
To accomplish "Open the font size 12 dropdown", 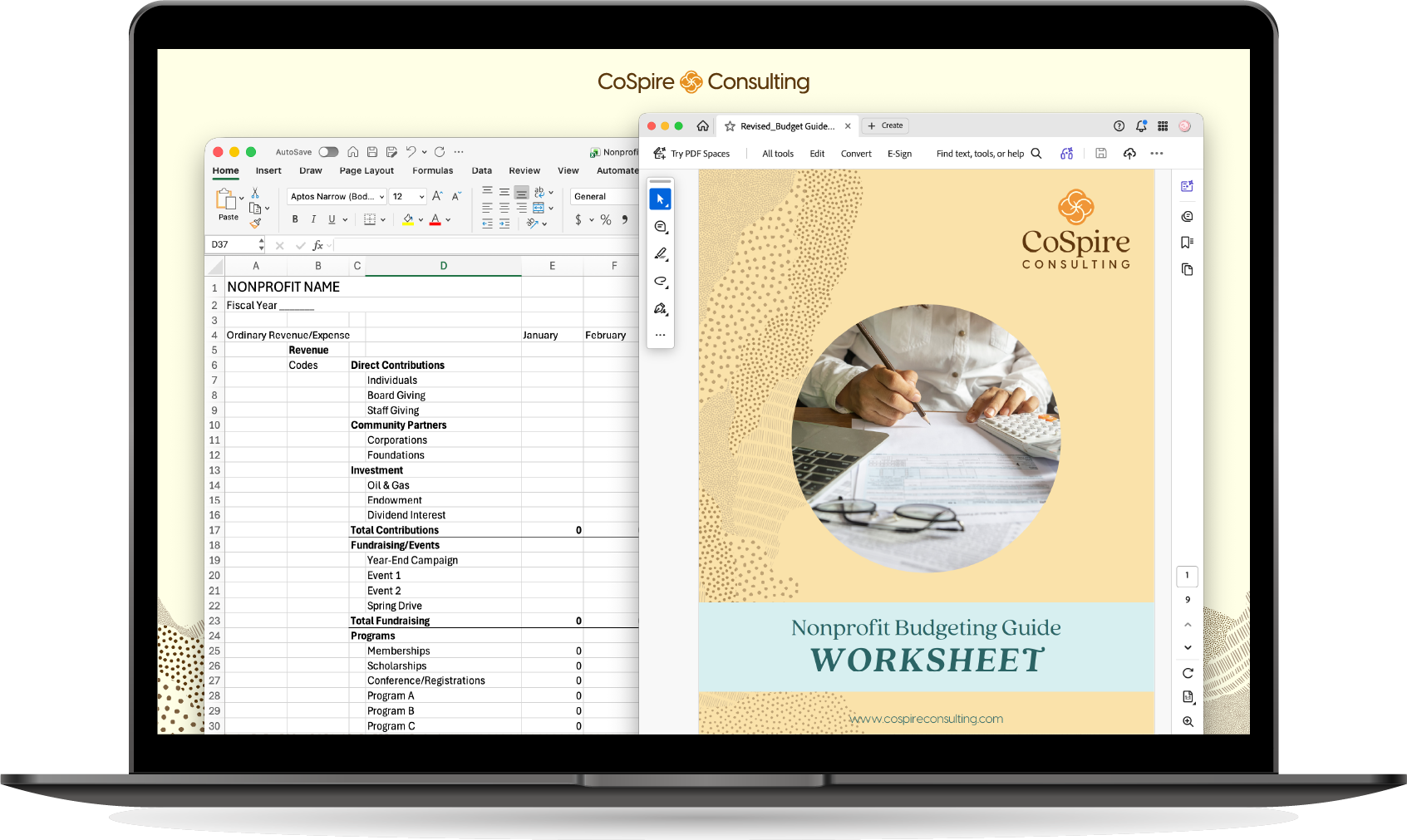I will point(408,197).
